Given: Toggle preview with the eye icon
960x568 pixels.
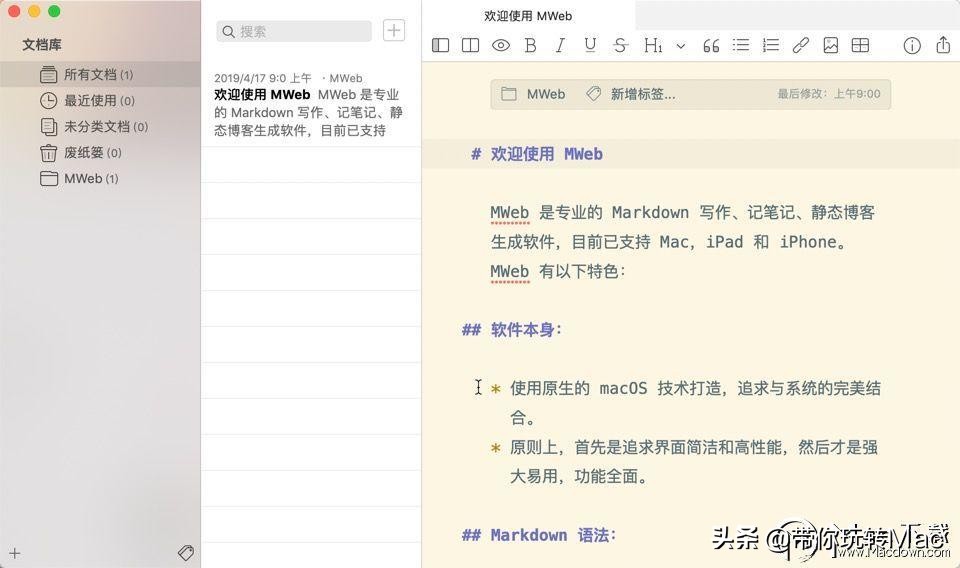Looking at the screenshot, I should click(501, 45).
